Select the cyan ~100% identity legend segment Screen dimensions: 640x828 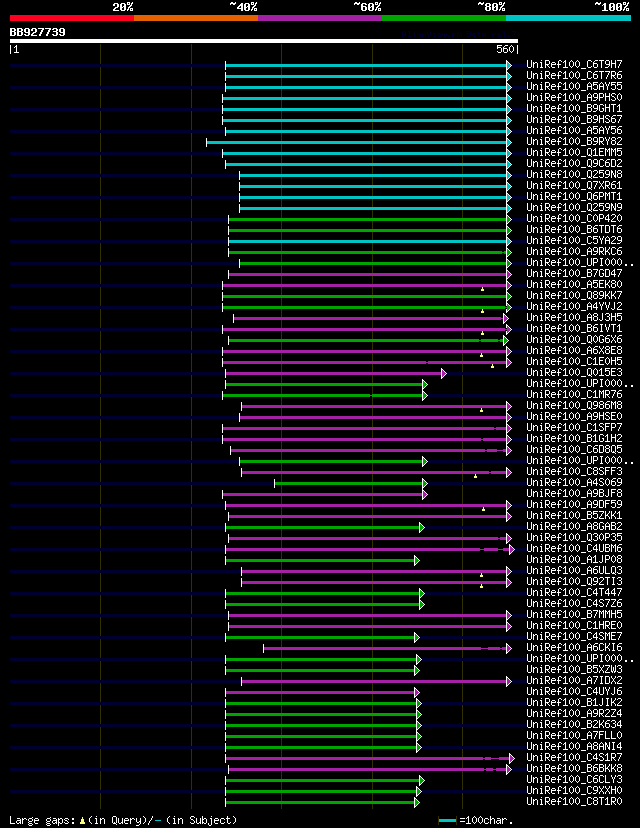[568, 18]
